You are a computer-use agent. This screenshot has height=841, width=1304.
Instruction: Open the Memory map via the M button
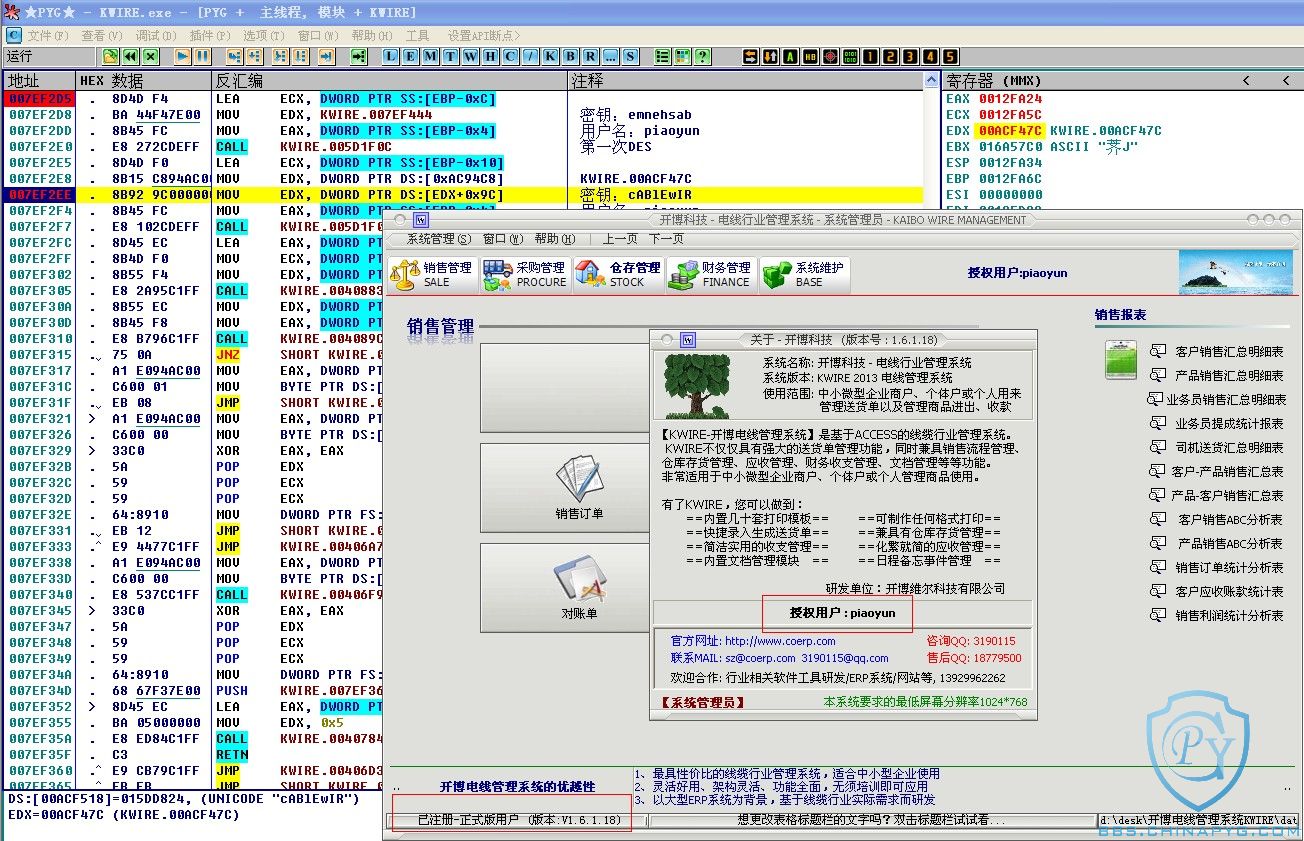click(430, 56)
